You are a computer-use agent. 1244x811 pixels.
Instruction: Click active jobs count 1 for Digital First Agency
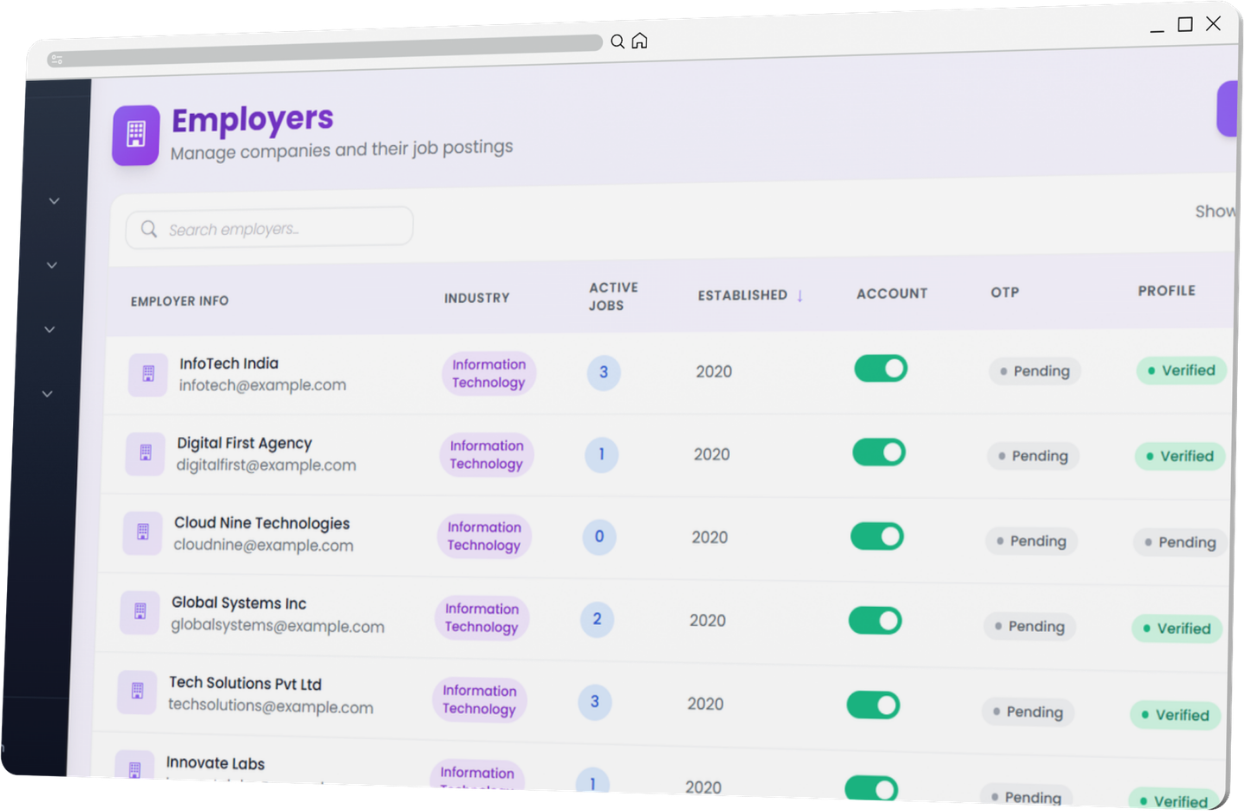pyautogui.click(x=602, y=454)
